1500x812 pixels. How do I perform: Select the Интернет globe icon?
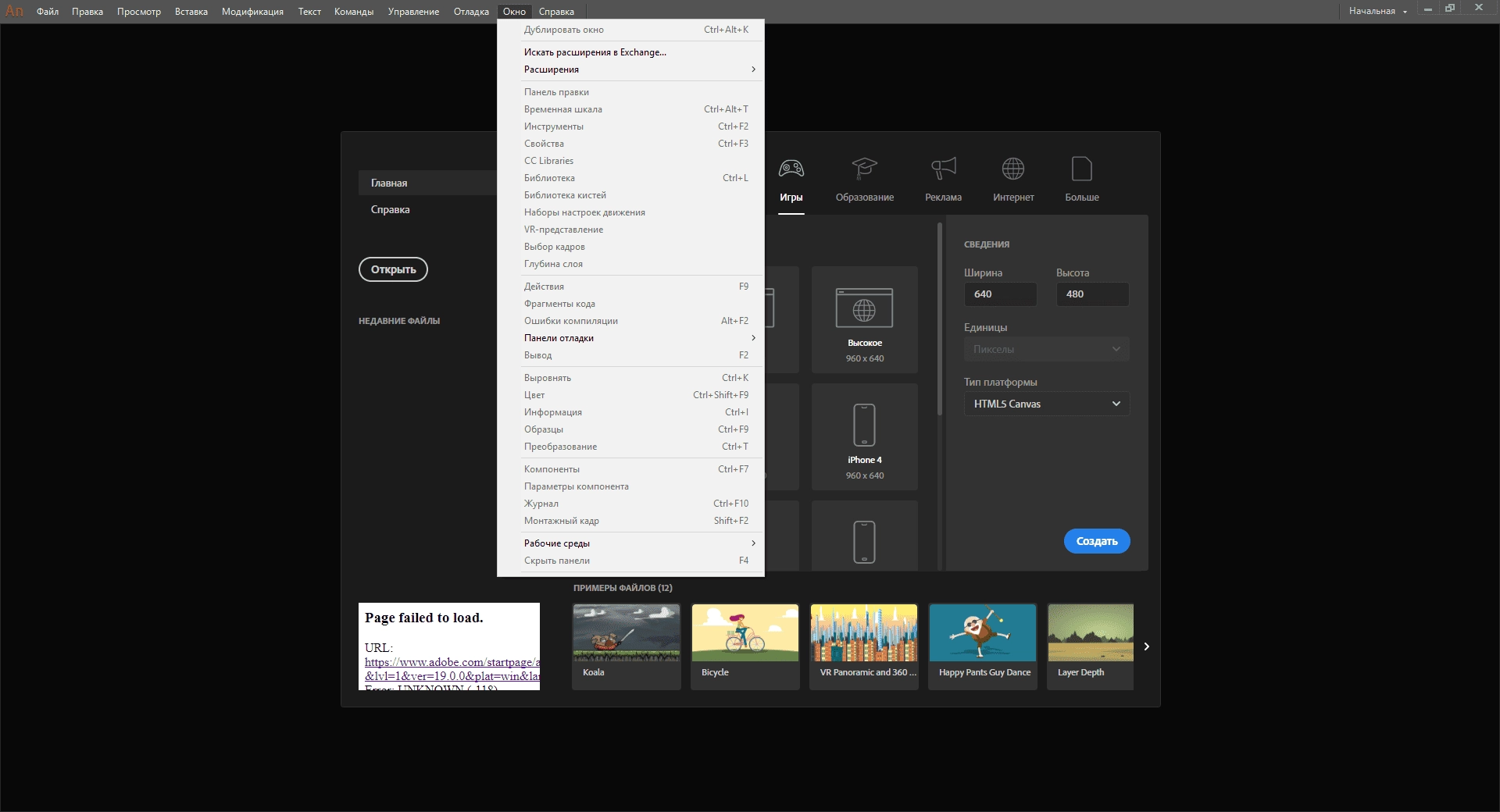[x=1013, y=169]
